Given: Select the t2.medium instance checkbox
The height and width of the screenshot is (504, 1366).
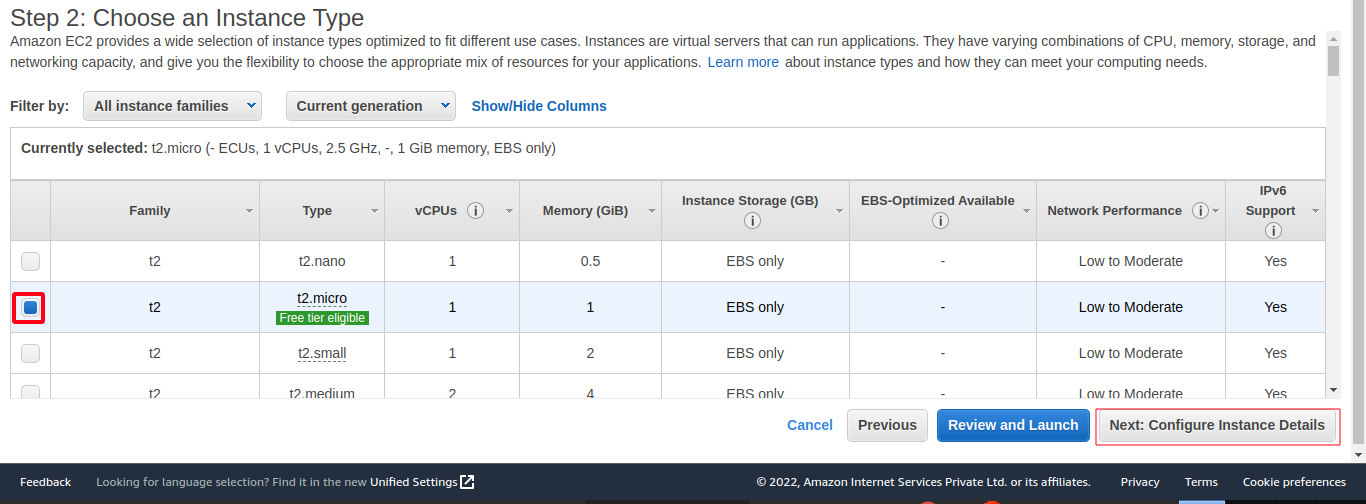Looking at the screenshot, I should (31, 392).
